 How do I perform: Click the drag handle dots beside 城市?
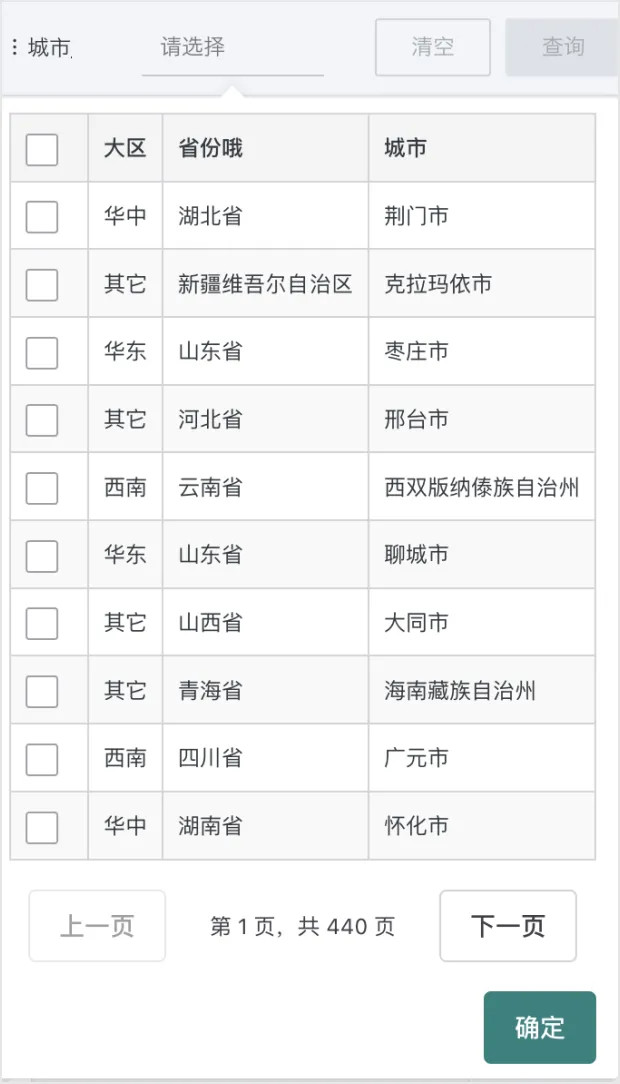coord(14,47)
